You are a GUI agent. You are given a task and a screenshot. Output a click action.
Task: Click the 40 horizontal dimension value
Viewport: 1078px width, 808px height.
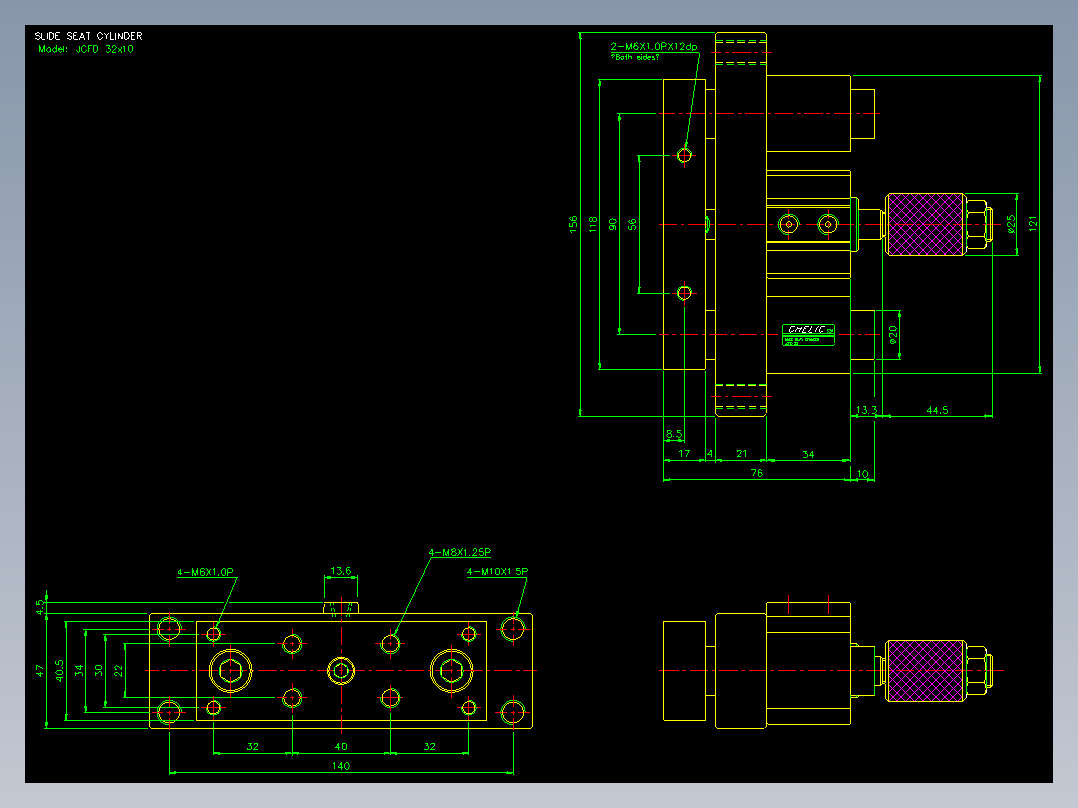(341, 746)
